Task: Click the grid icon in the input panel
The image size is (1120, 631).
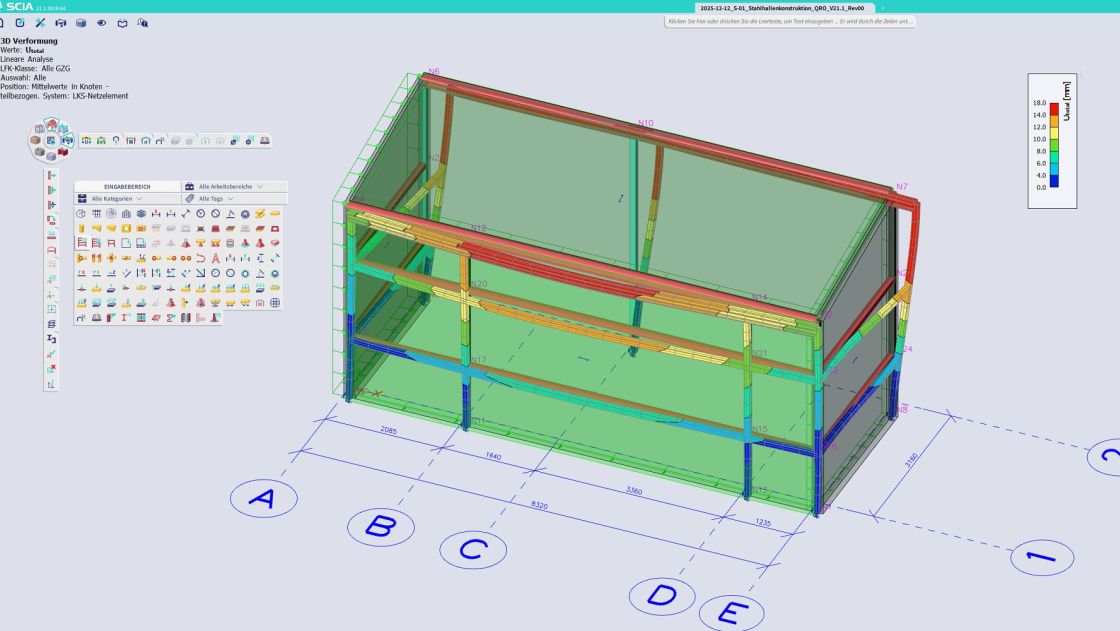Action: point(97,213)
